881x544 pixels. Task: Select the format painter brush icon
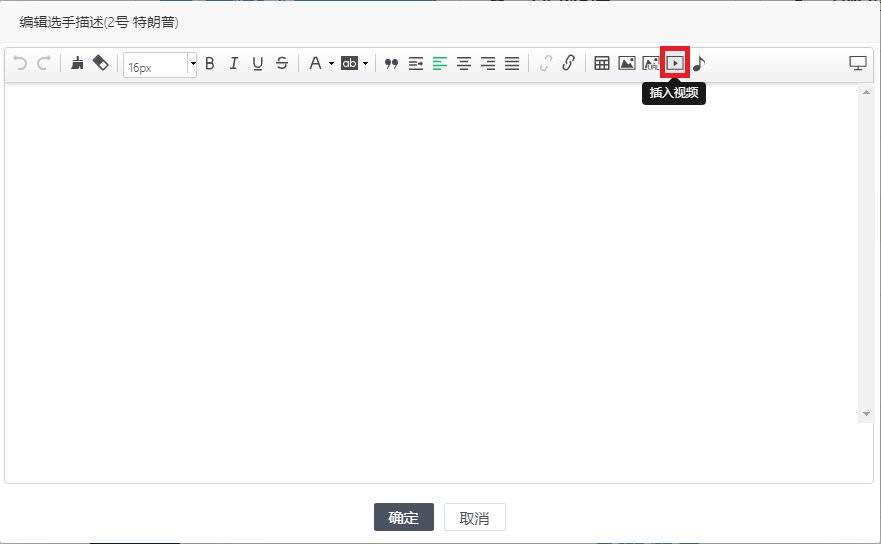[x=78, y=63]
